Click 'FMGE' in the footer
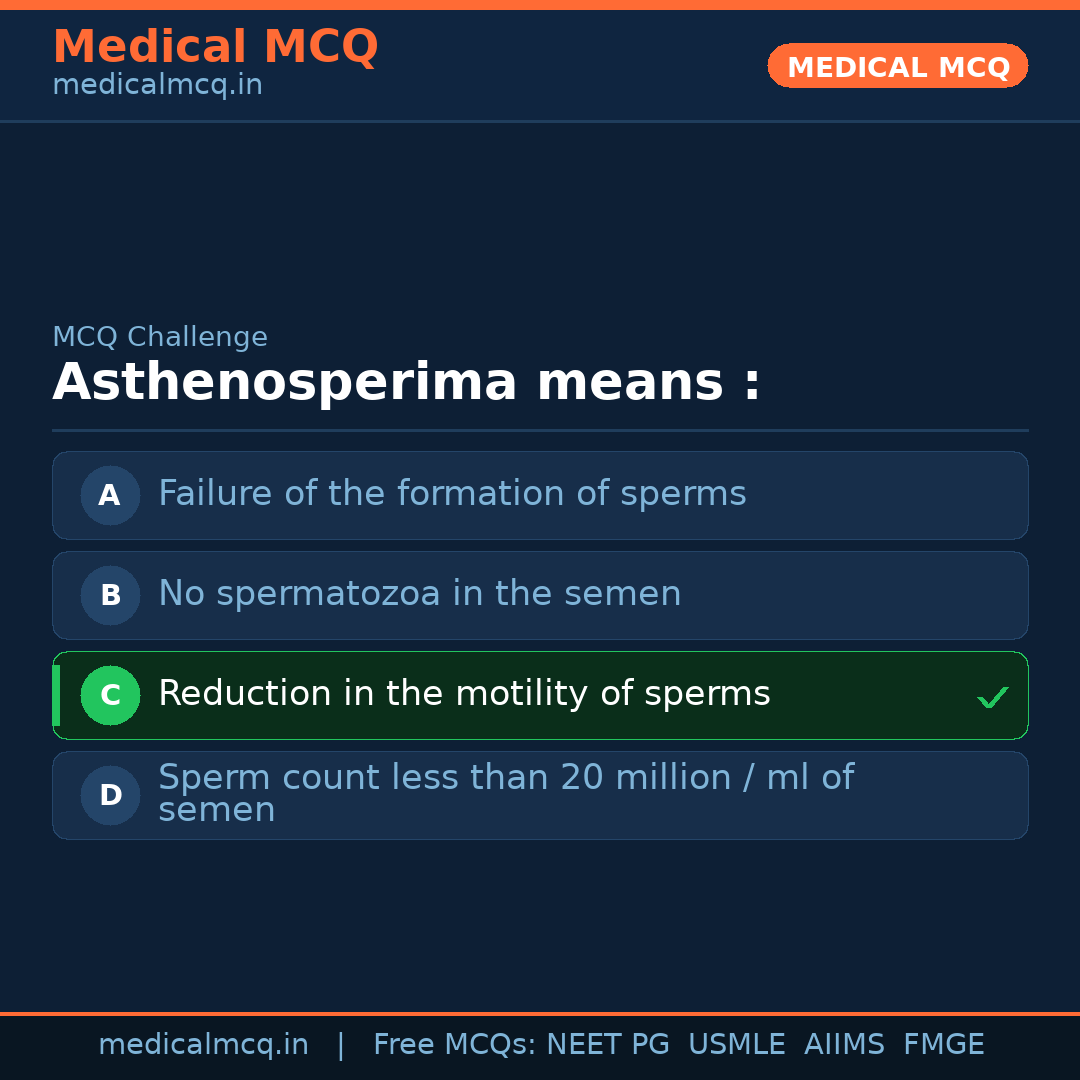Image resolution: width=1080 pixels, height=1080 pixels. pos(943,1045)
